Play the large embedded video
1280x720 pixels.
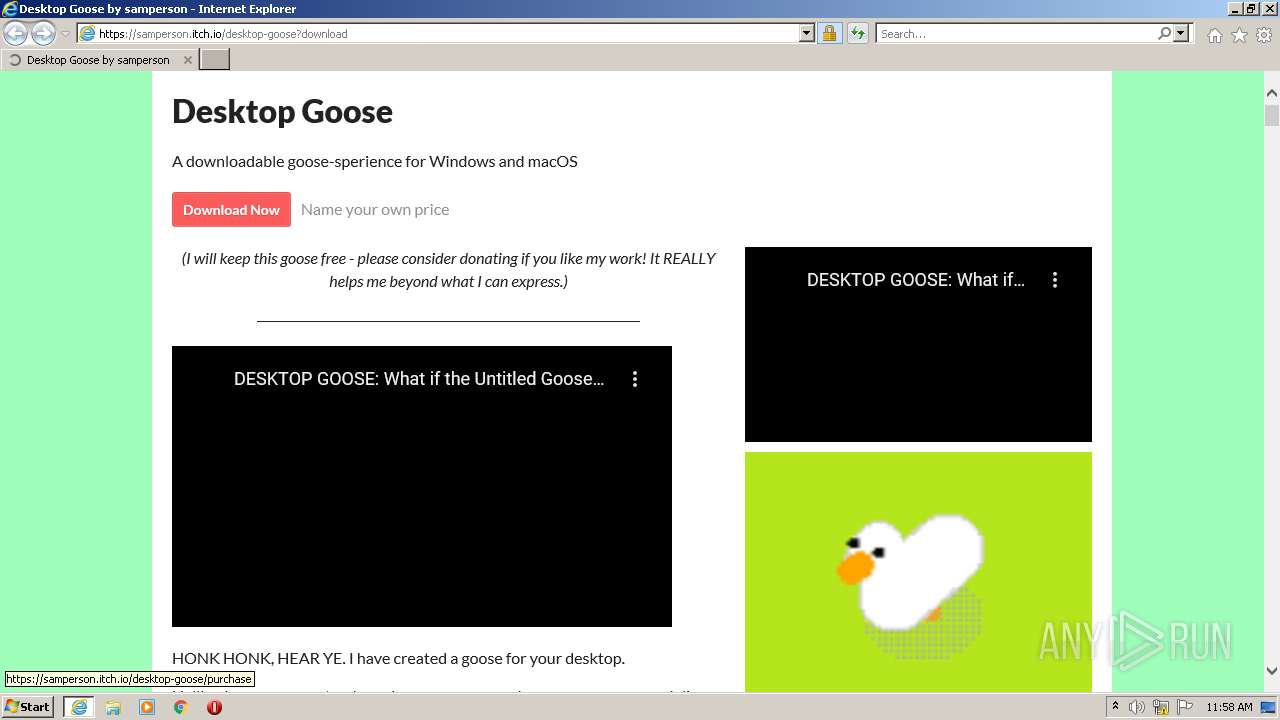tap(422, 486)
